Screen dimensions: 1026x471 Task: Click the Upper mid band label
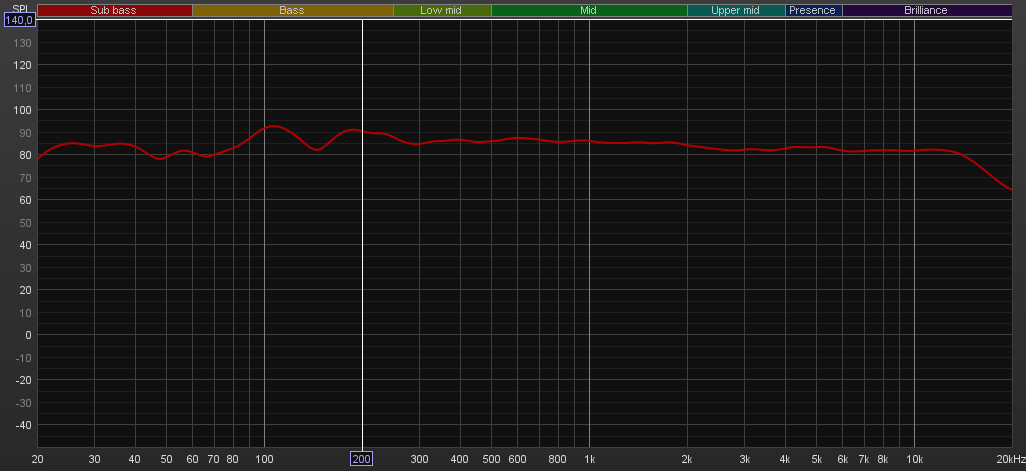tap(735, 10)
